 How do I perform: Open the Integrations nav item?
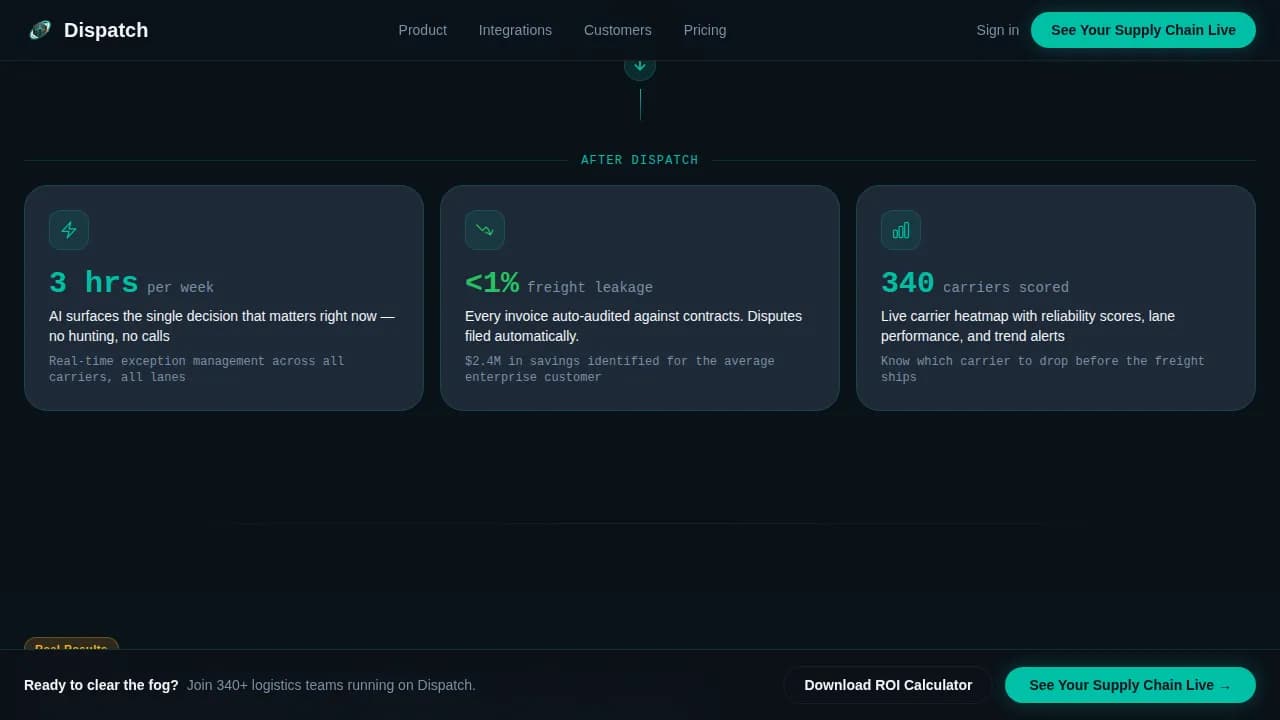[x=515, y=30]
